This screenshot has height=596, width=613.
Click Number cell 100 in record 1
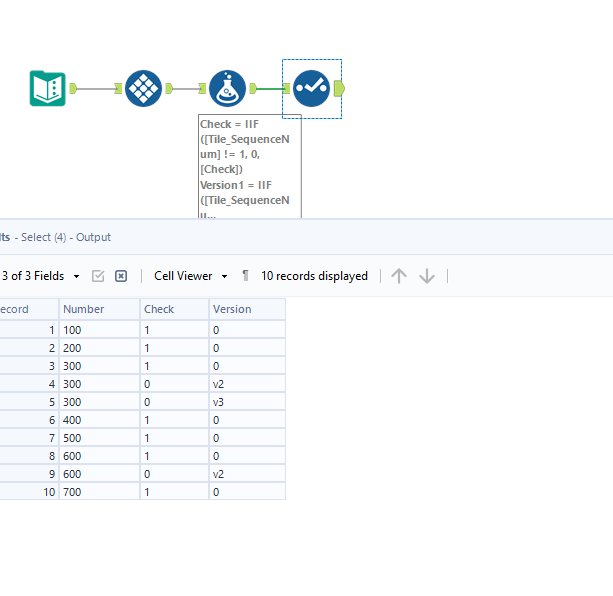pos(99,330)
